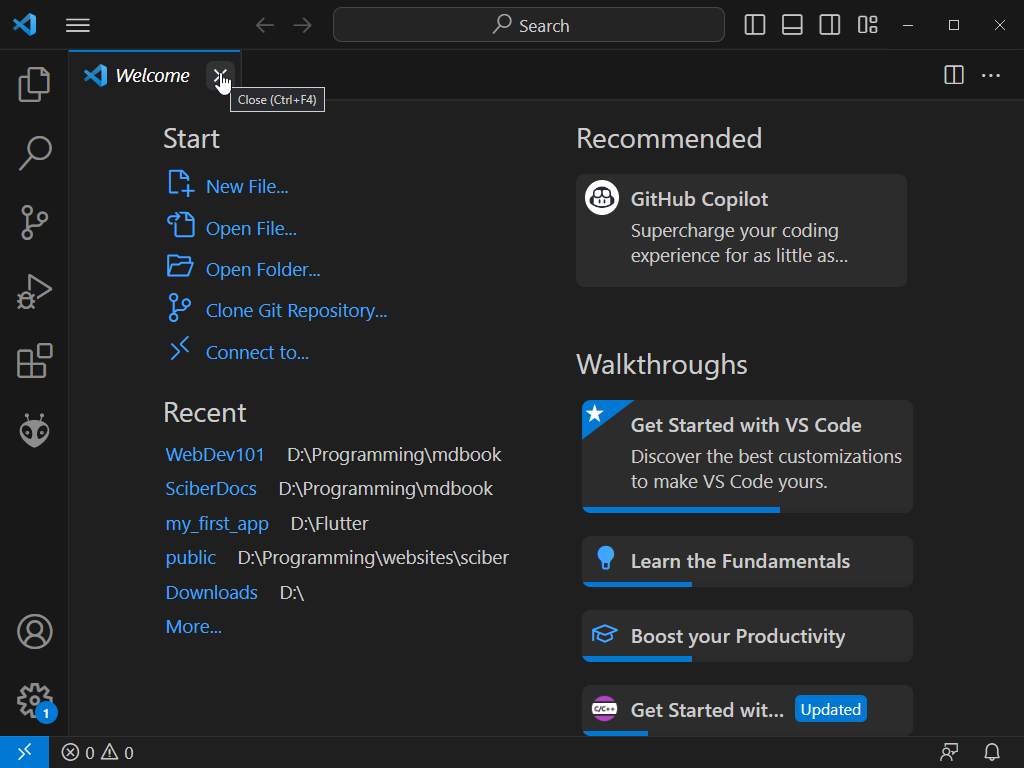
Task: Click the New File link
Action: pyautogui.click(x=247, y=187)
